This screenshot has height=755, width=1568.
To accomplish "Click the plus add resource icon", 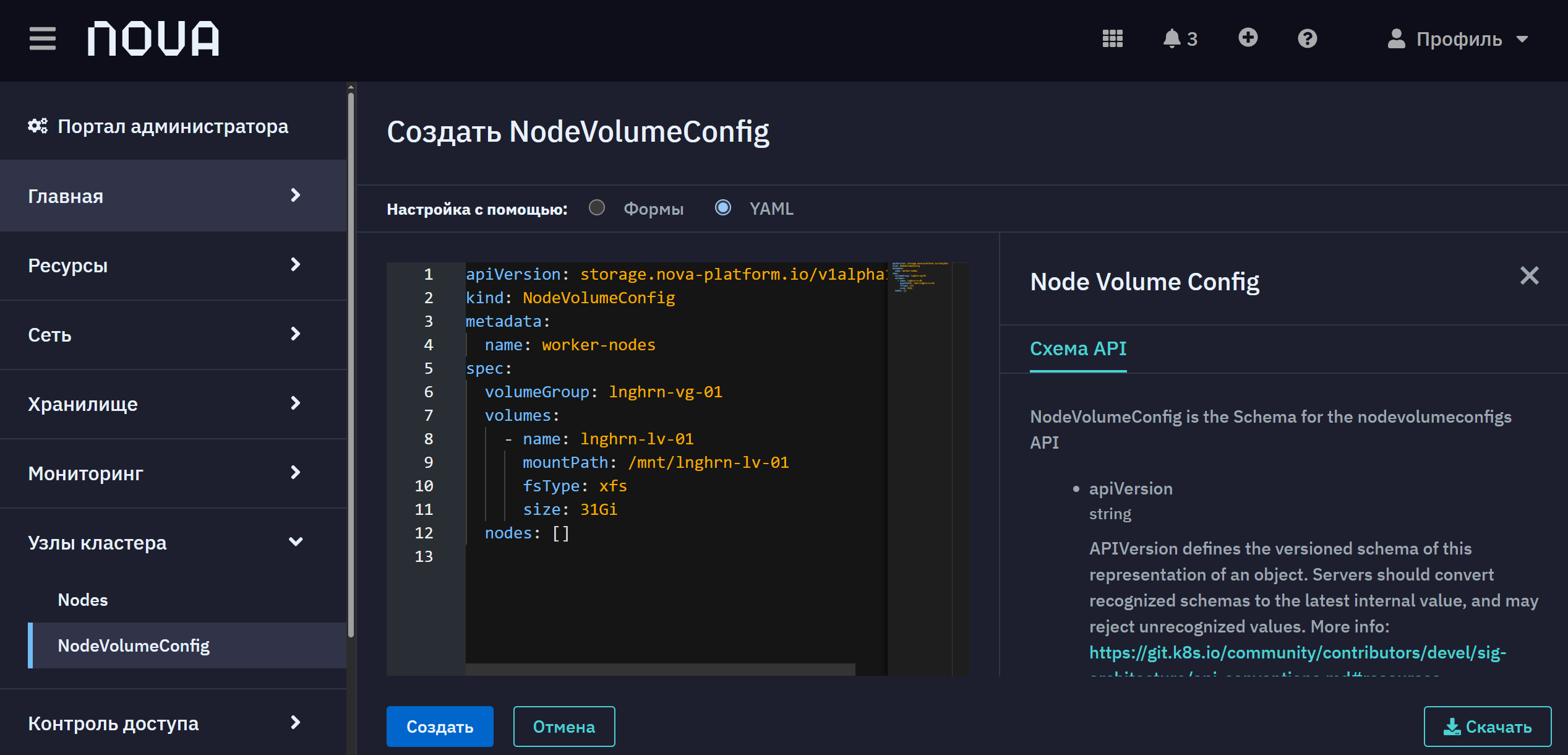I will point(1248,38).
